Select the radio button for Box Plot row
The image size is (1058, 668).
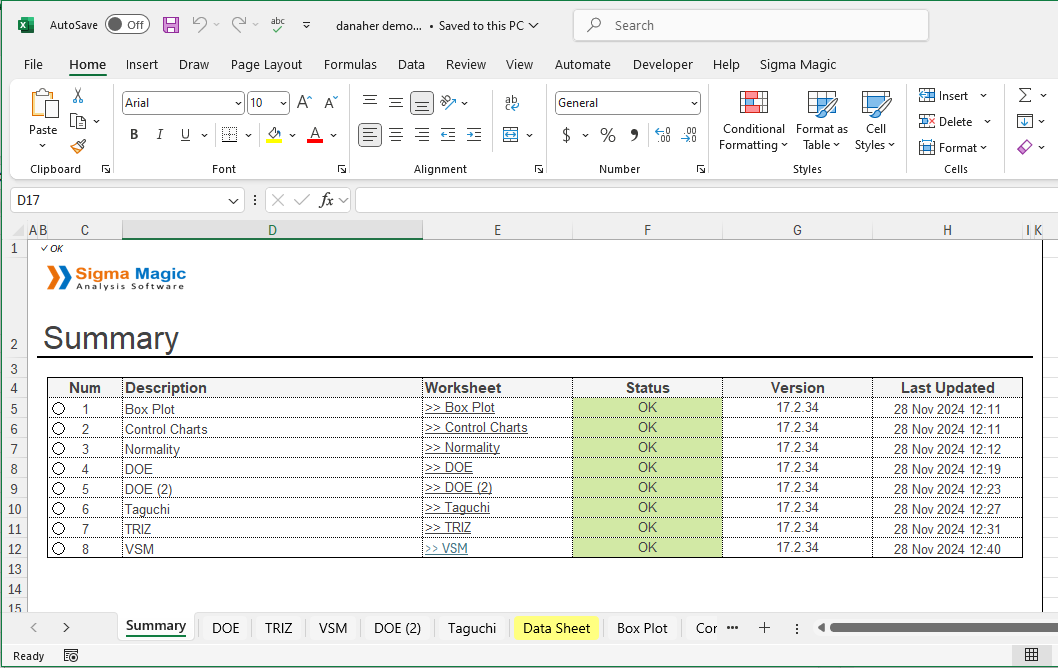(59, 409)
